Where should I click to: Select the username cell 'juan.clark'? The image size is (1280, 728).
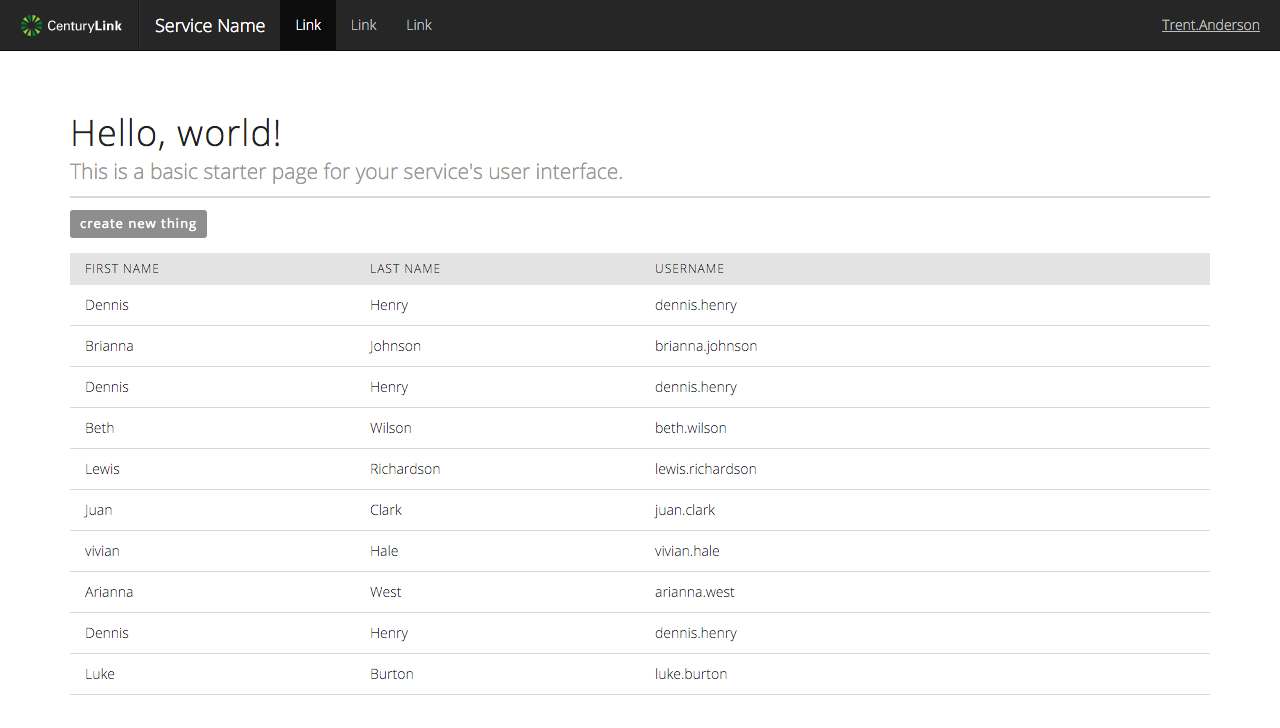point(685,510)
